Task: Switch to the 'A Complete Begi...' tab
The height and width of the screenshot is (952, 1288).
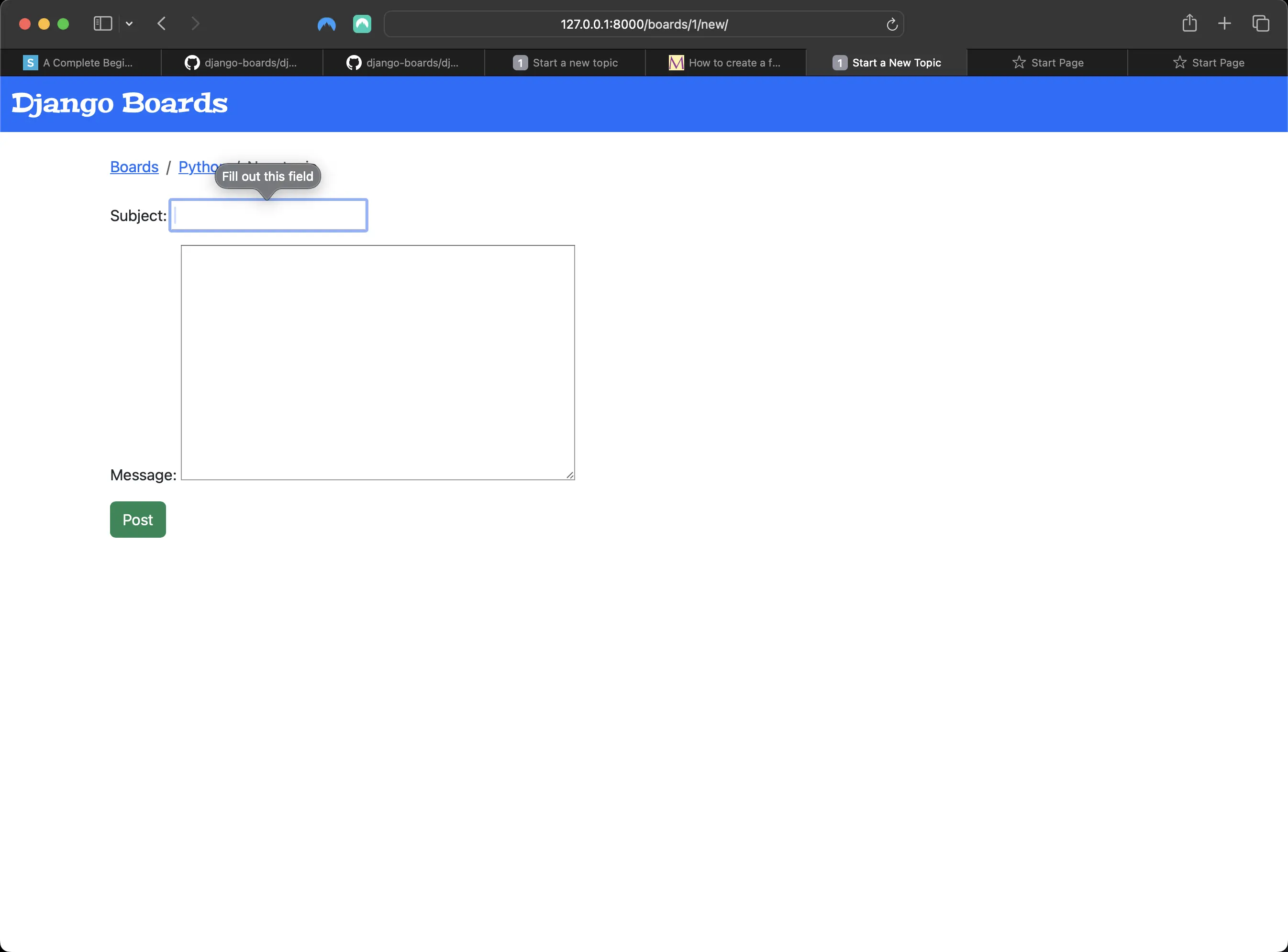Action: 81,62
